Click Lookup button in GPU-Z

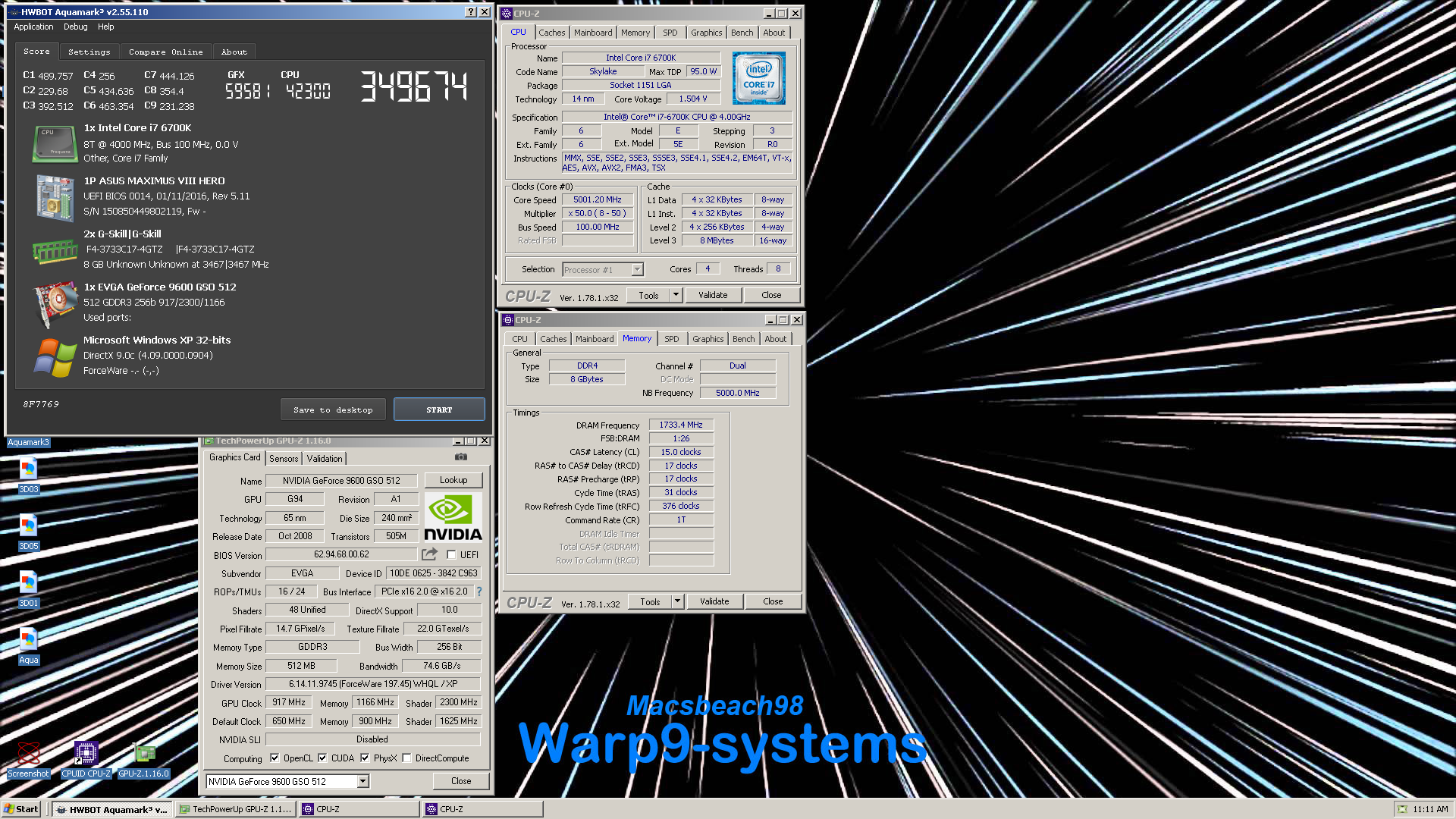coord(453,480)
